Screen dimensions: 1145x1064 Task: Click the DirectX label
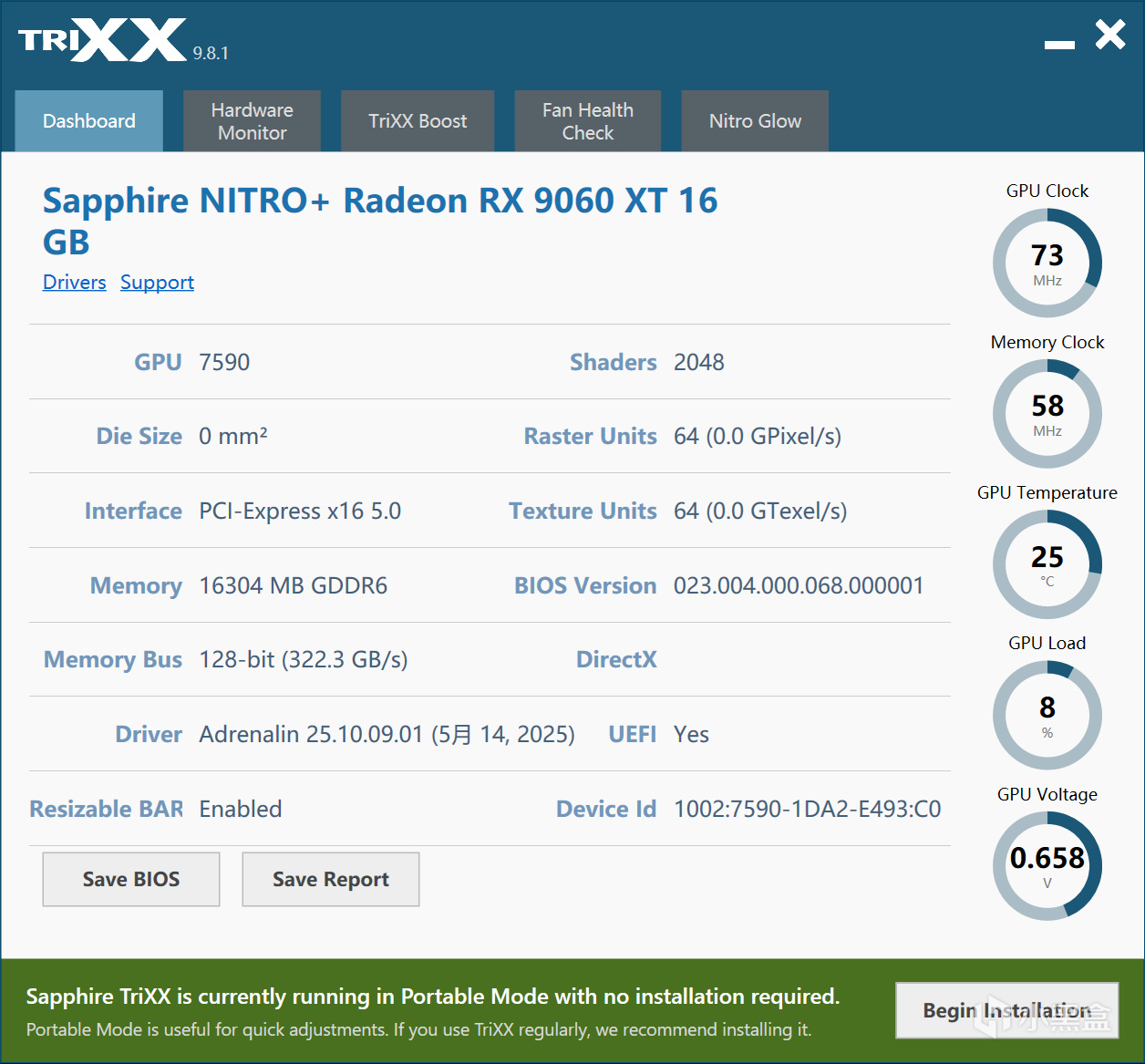[x=616, y=659]
